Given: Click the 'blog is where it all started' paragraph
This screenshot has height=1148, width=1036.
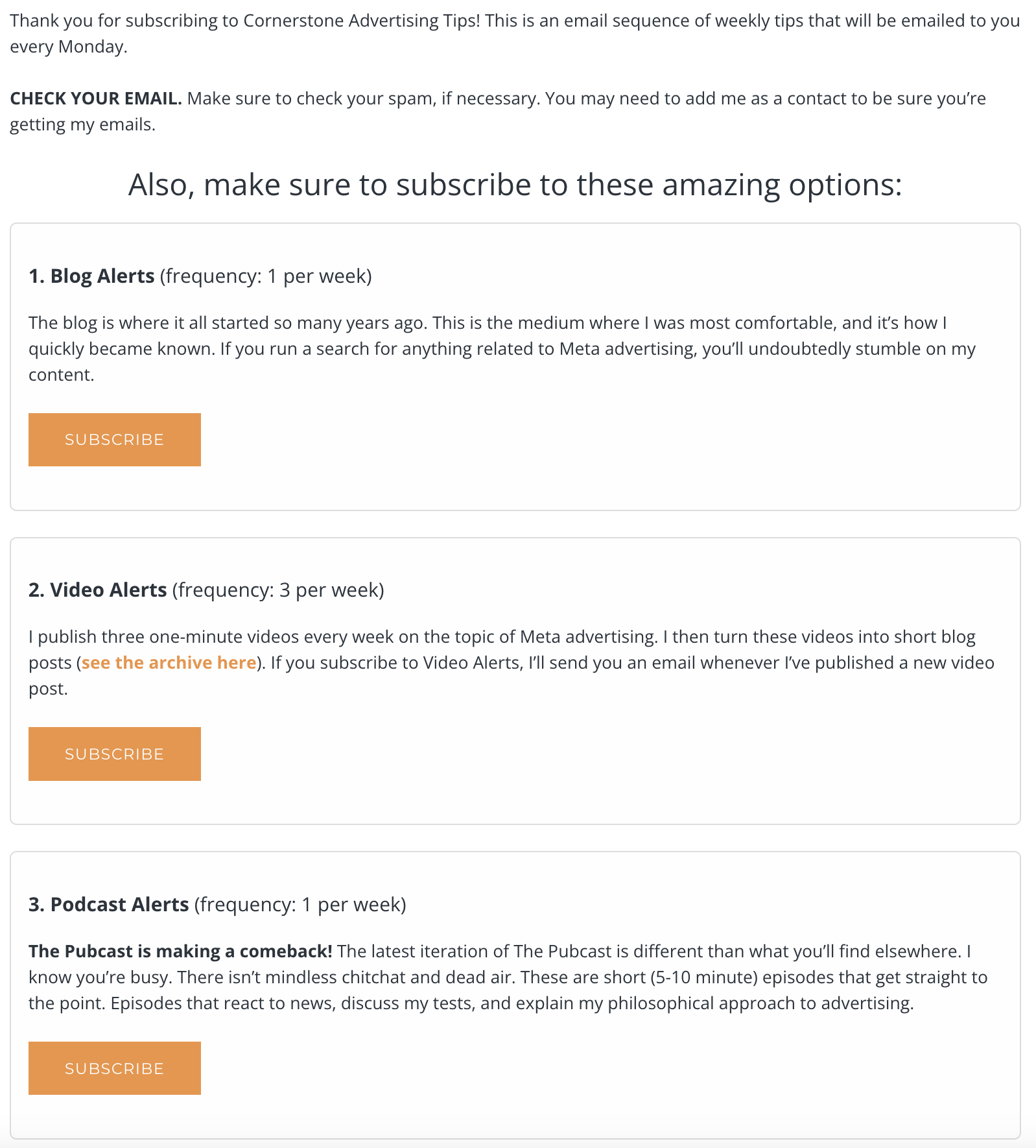Looking at the screenshot, I should (x=502, y=349).
